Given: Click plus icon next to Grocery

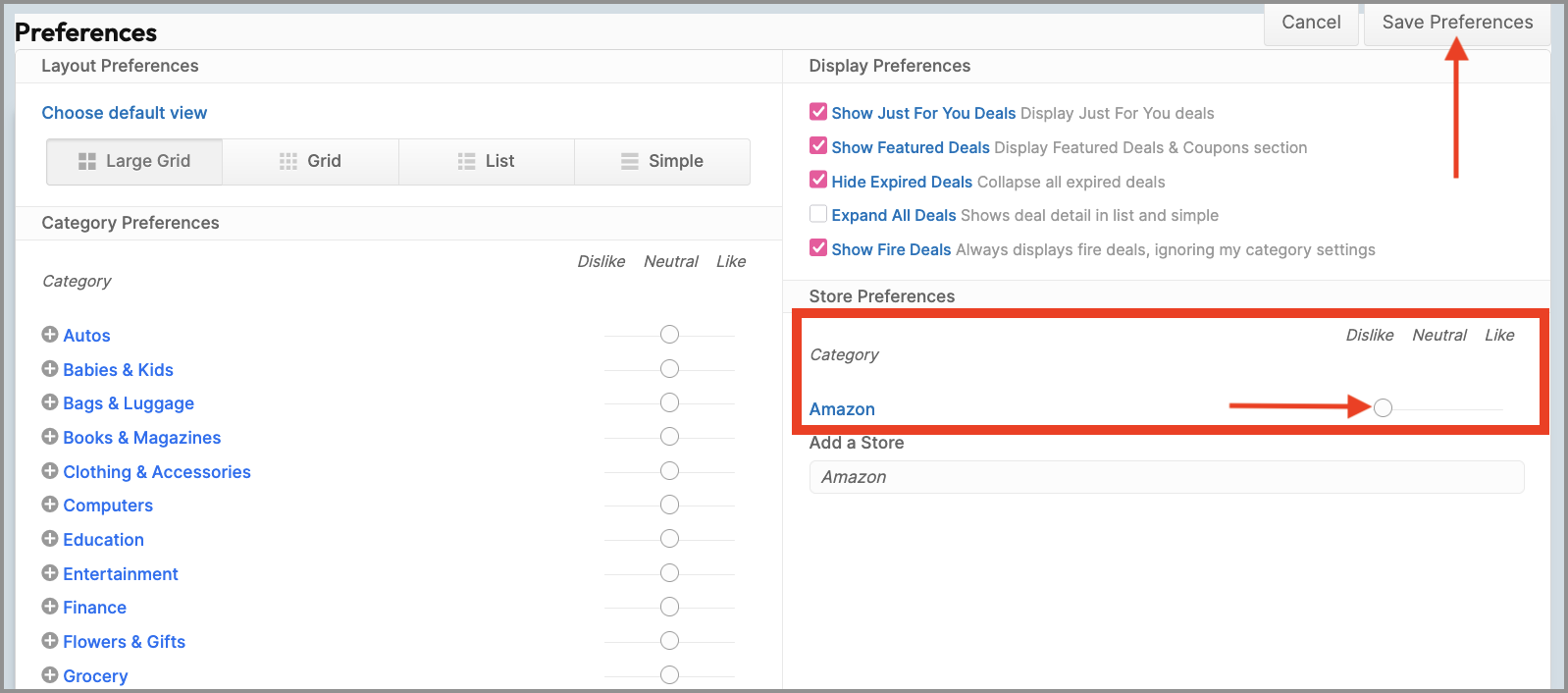Looking at the screenshot, I should pos(50,675).
